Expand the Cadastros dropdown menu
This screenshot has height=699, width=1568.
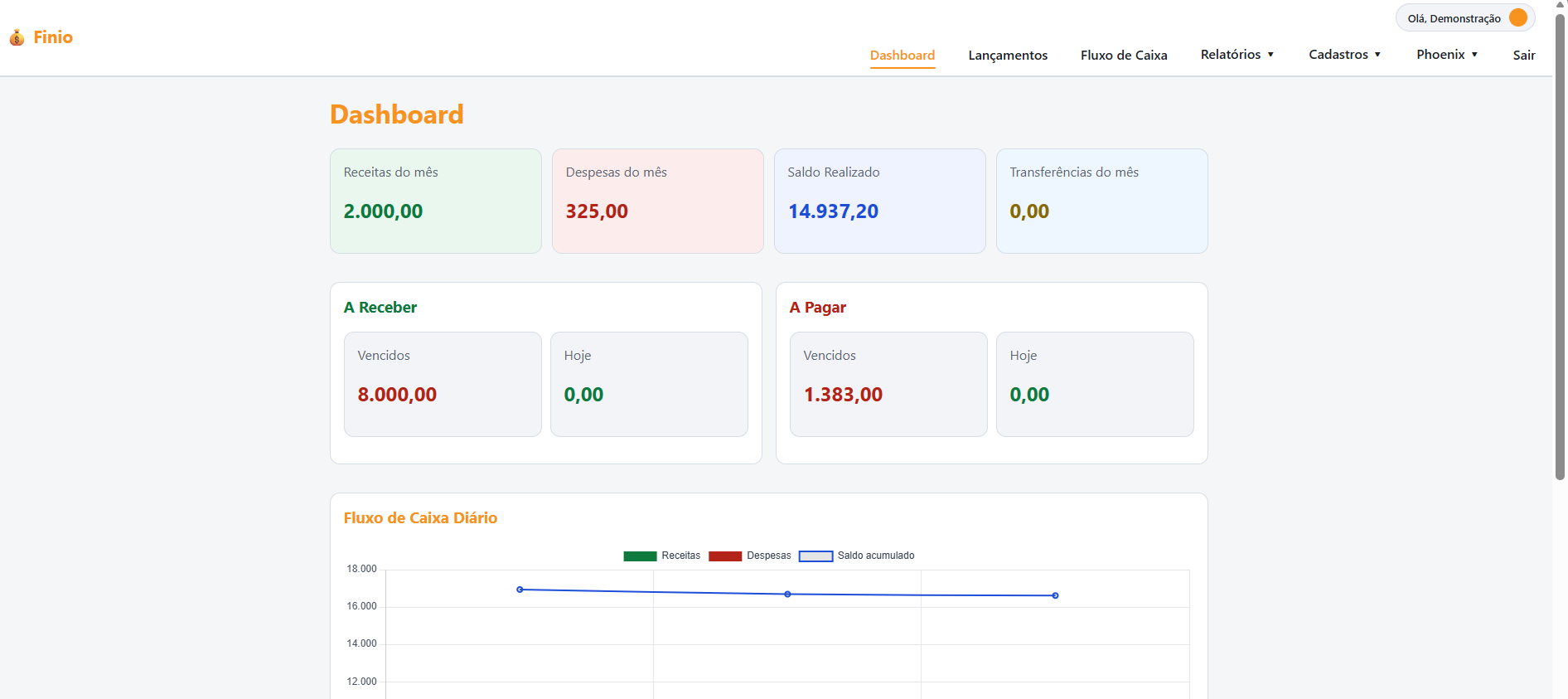pos(1345,55)
